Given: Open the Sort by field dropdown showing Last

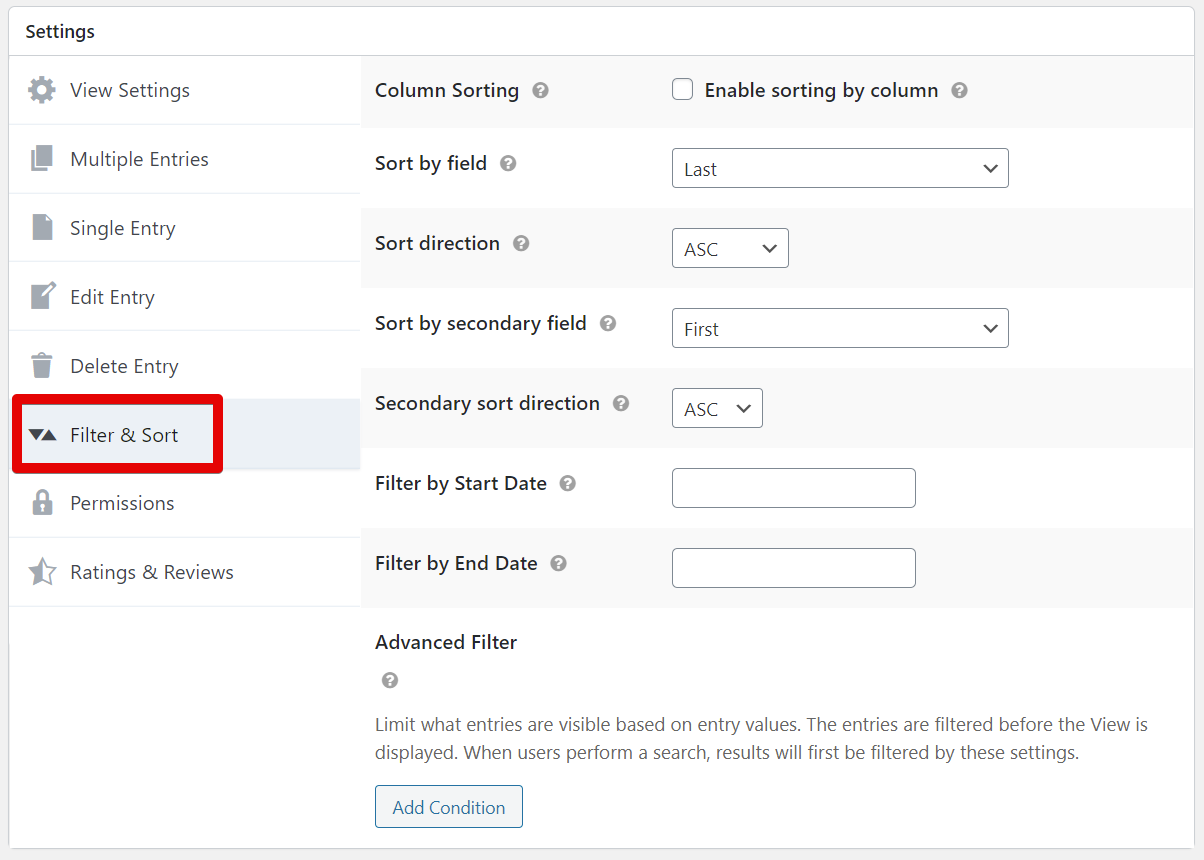Looking at the screenshot, I should click(x=840, y=168).
